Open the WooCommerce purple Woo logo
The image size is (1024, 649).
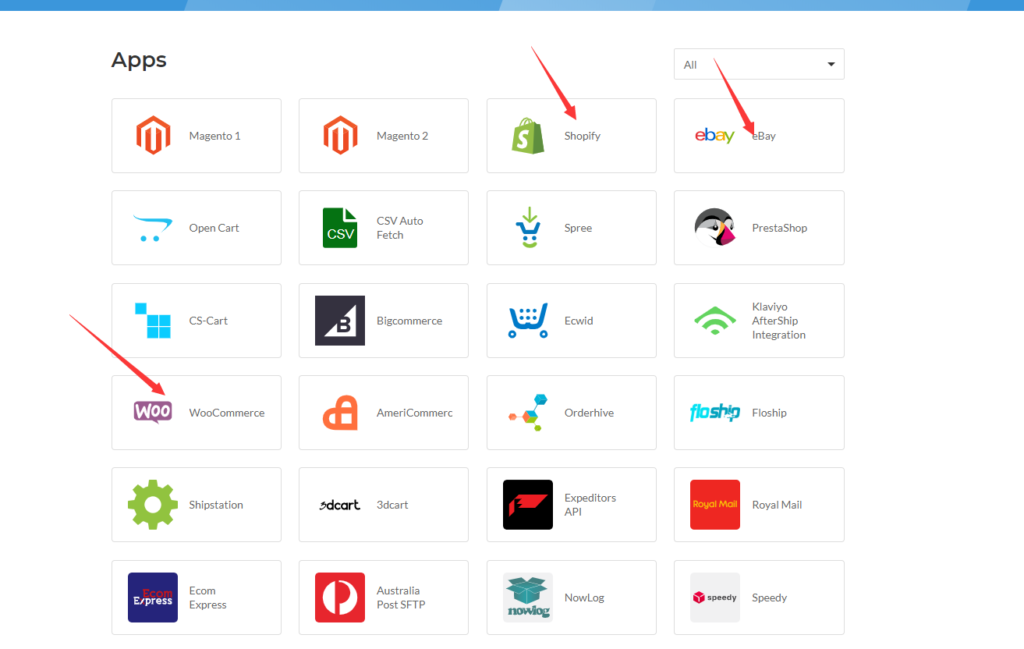(153, 412)
